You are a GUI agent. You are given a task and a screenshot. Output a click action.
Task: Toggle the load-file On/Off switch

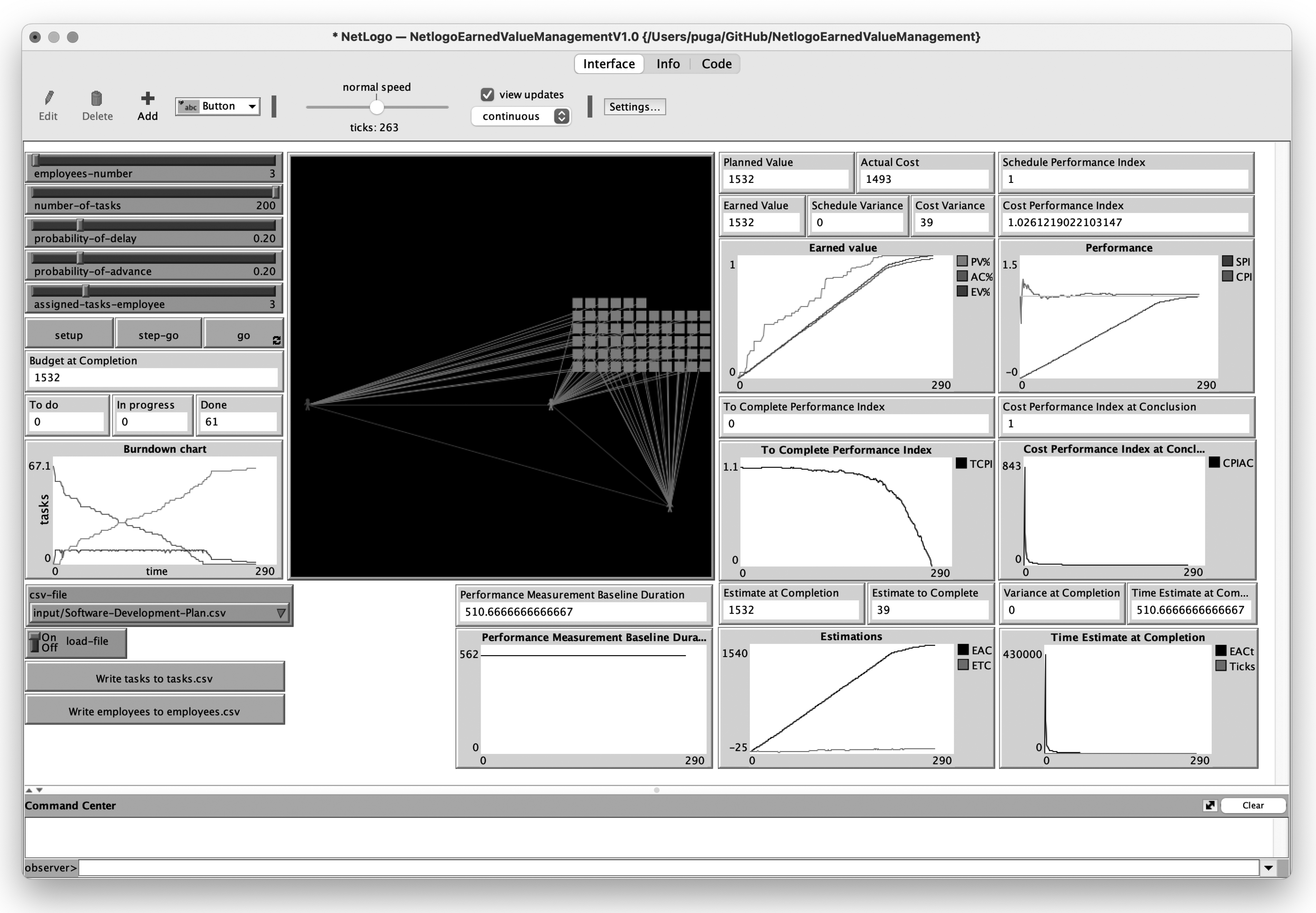[x=36, y=642]
